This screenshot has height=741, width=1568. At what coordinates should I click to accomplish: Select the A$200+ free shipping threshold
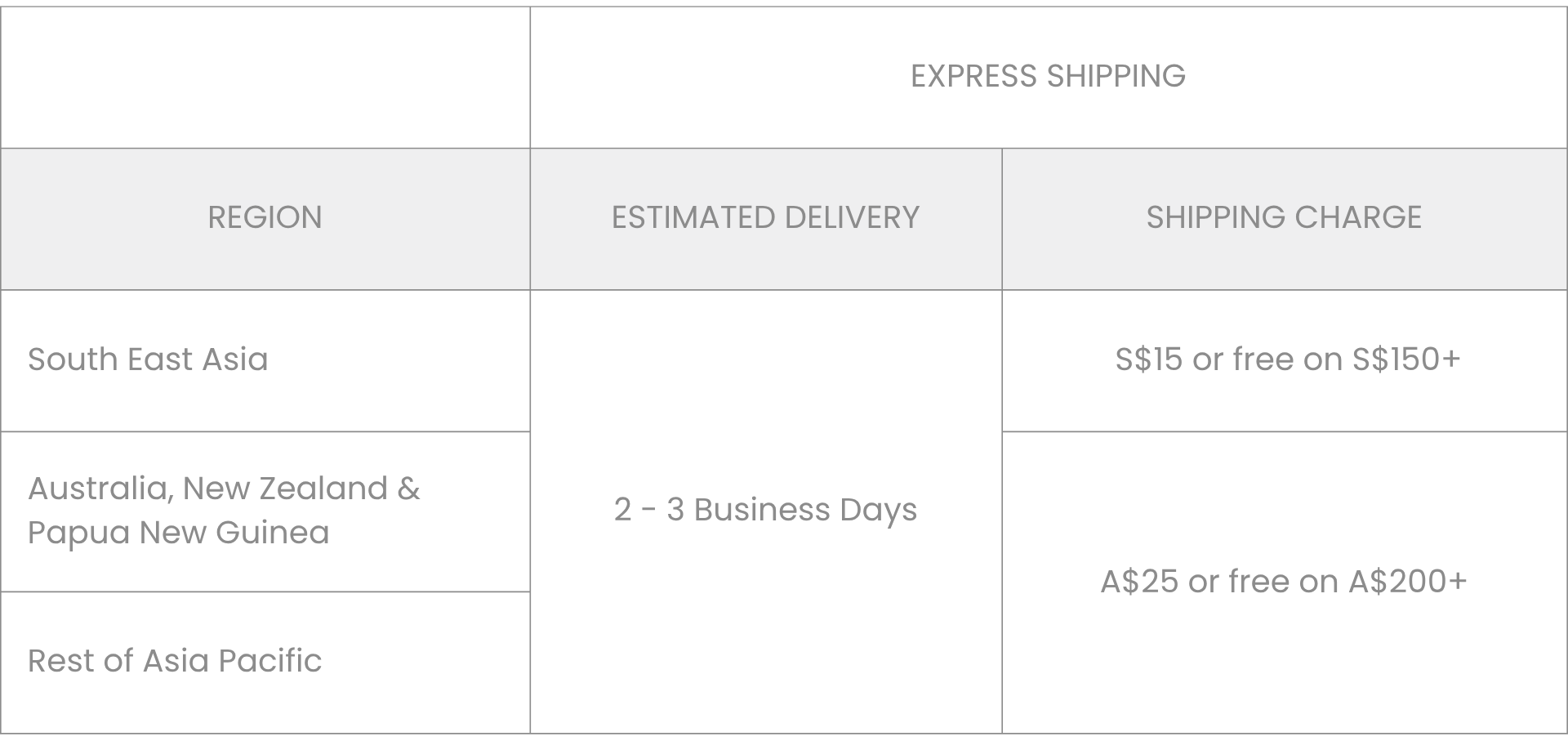pyautogui.click(x=1408, y=582)
